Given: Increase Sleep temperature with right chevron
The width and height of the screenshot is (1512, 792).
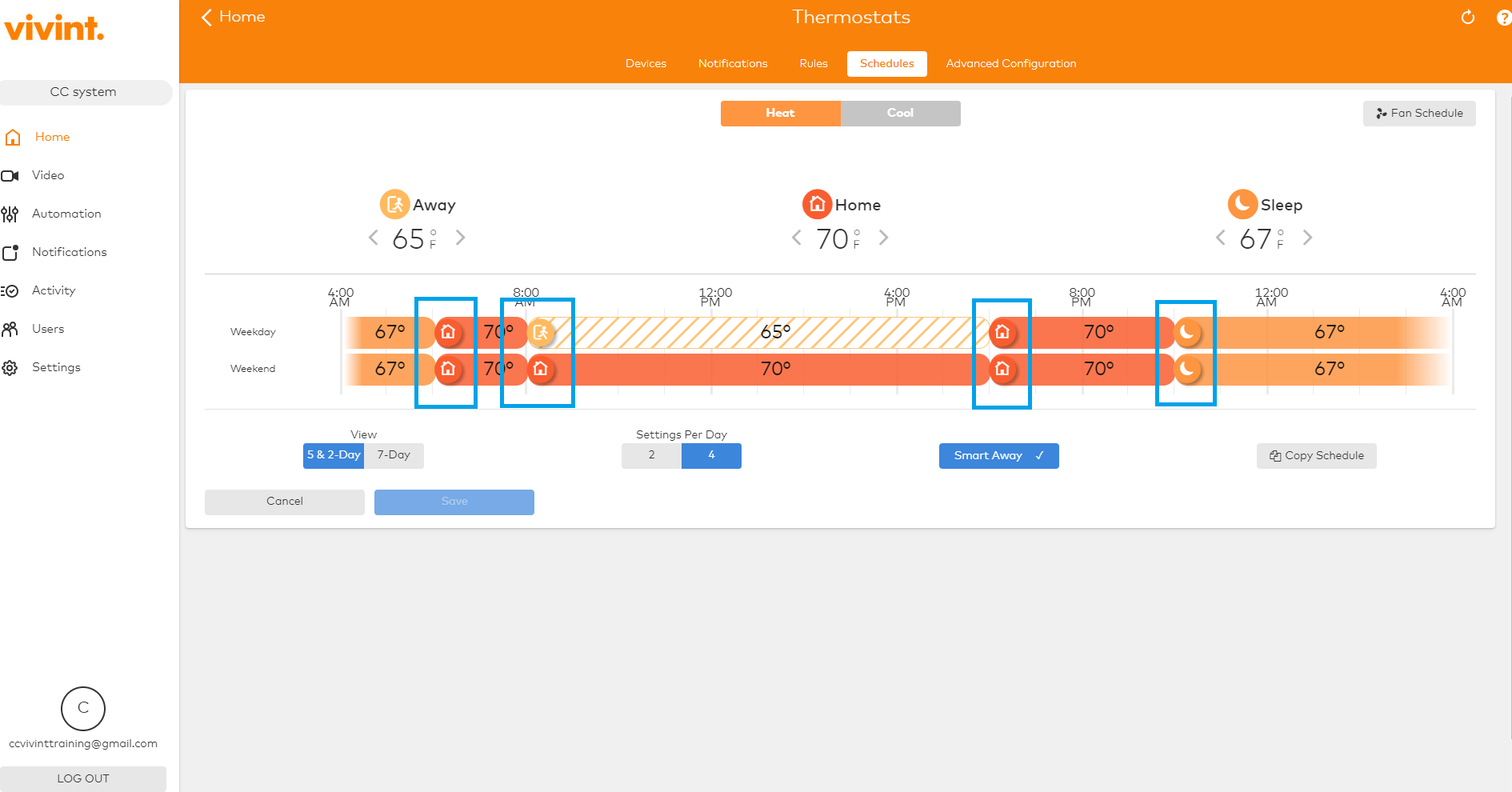Looking at the screenshot, I should coord(1307,238).
